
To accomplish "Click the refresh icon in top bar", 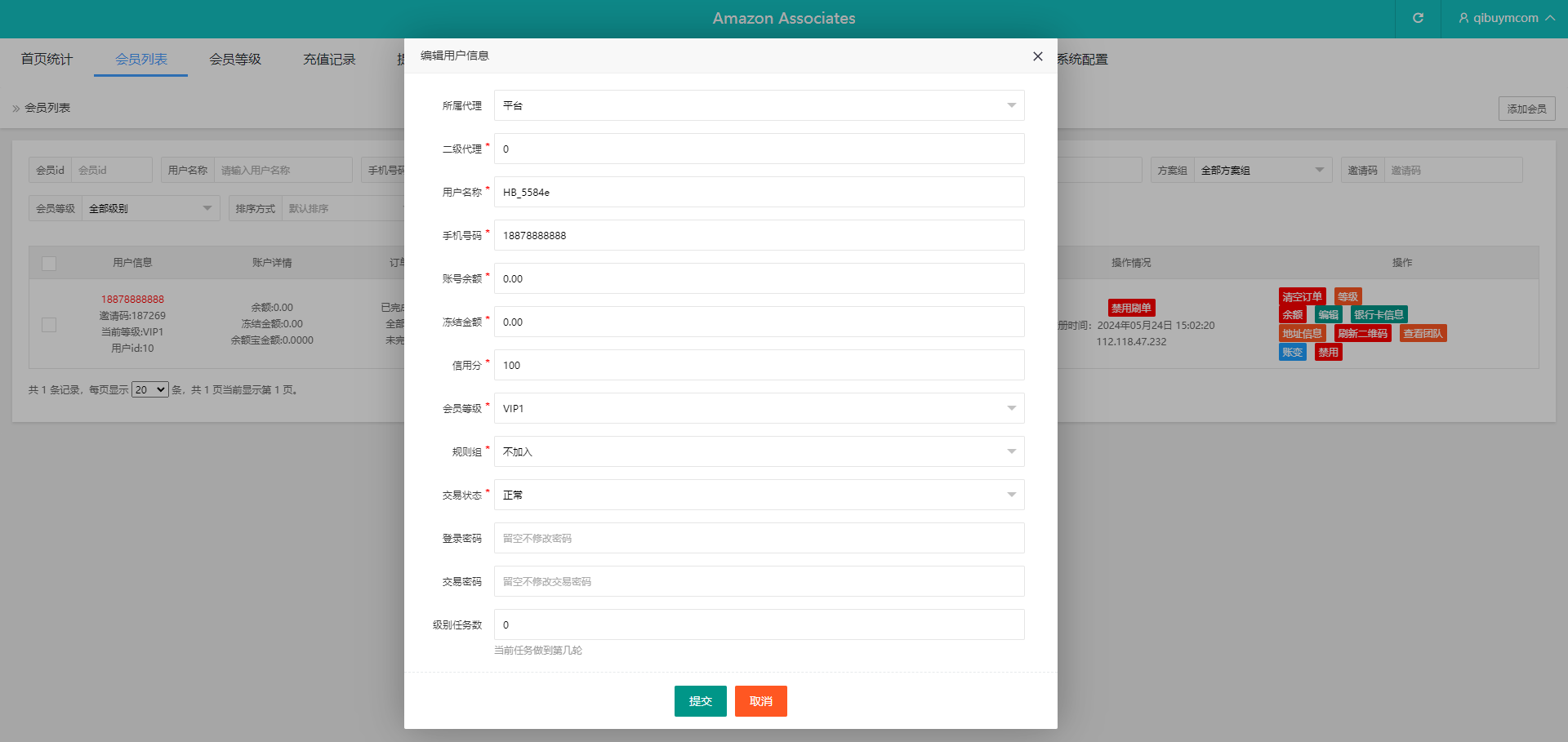I will [1418, 18].
